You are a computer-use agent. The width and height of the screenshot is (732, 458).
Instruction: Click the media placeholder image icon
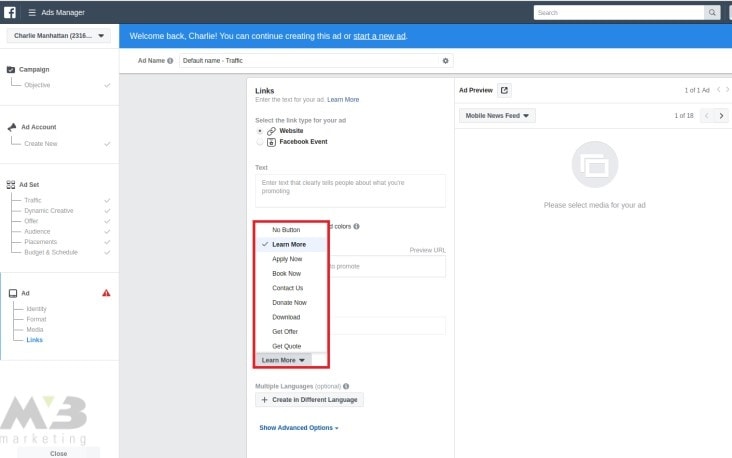595,164
